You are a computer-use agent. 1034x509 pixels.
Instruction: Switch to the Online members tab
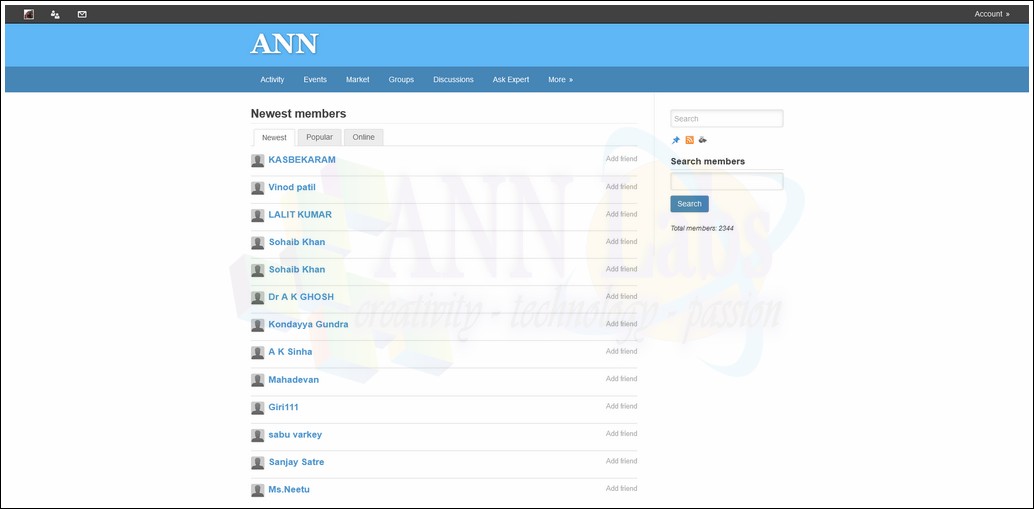pyautogui.click(x=363, y=137)
